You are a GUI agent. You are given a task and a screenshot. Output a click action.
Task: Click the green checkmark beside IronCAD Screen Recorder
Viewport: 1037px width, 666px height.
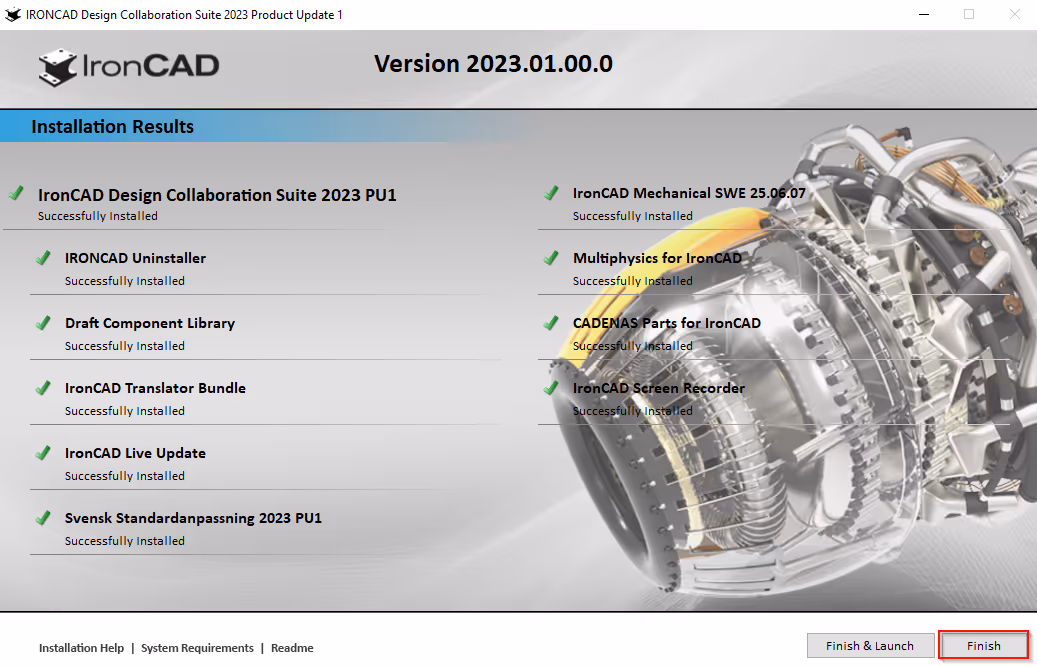(x=551, y=388)
